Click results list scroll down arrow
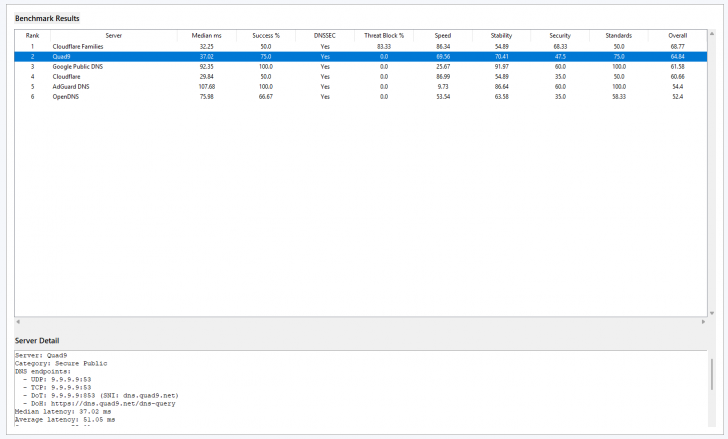Screen dimensions: 728x439 (712, 314)
